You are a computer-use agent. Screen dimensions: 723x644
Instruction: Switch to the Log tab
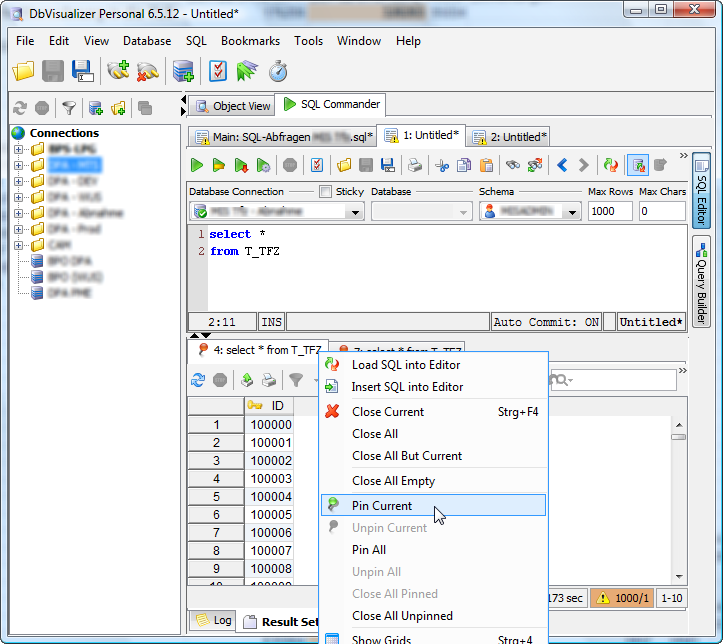pos(213,620)
